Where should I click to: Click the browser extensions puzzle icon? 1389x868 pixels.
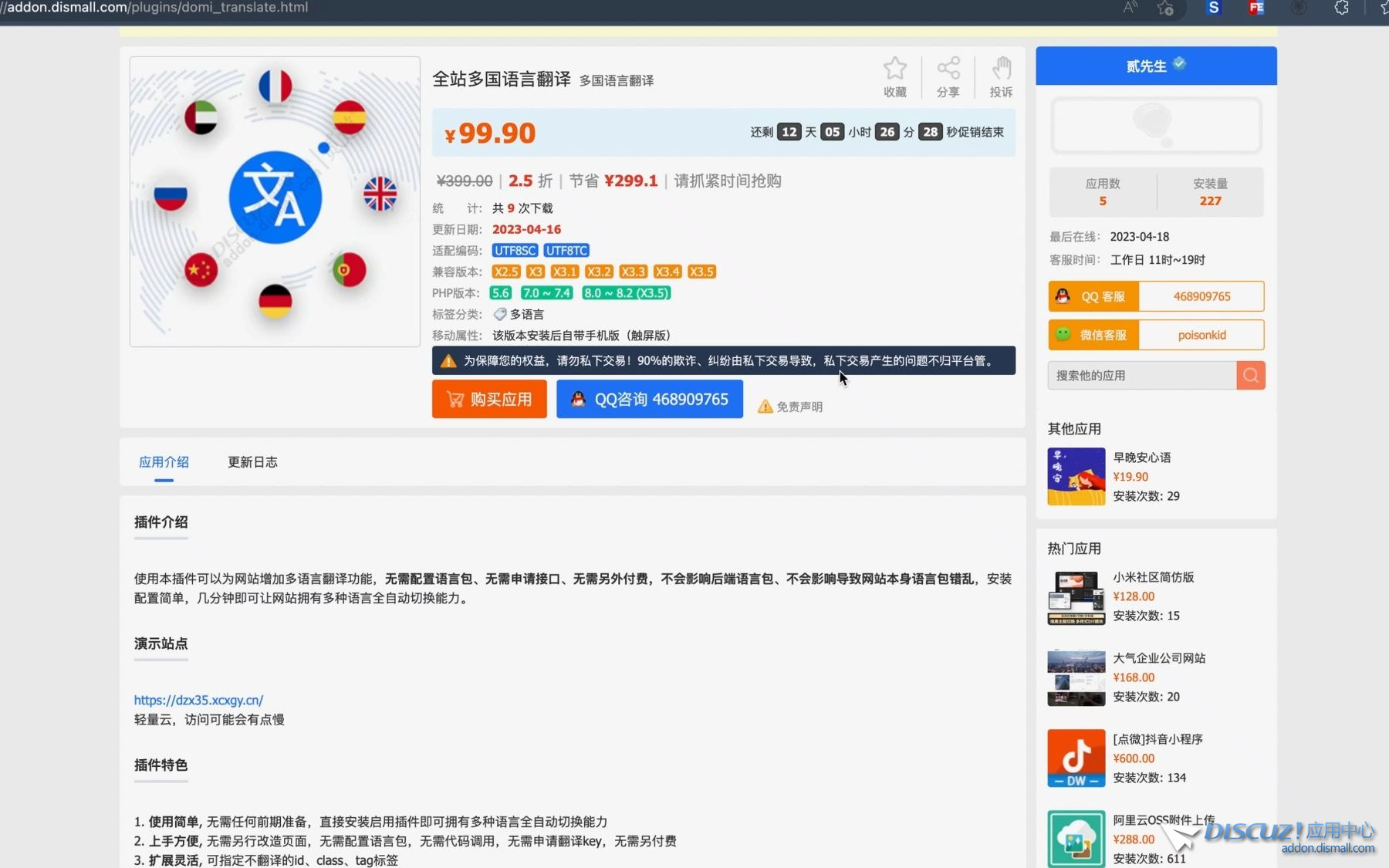tap(1341, 8)
